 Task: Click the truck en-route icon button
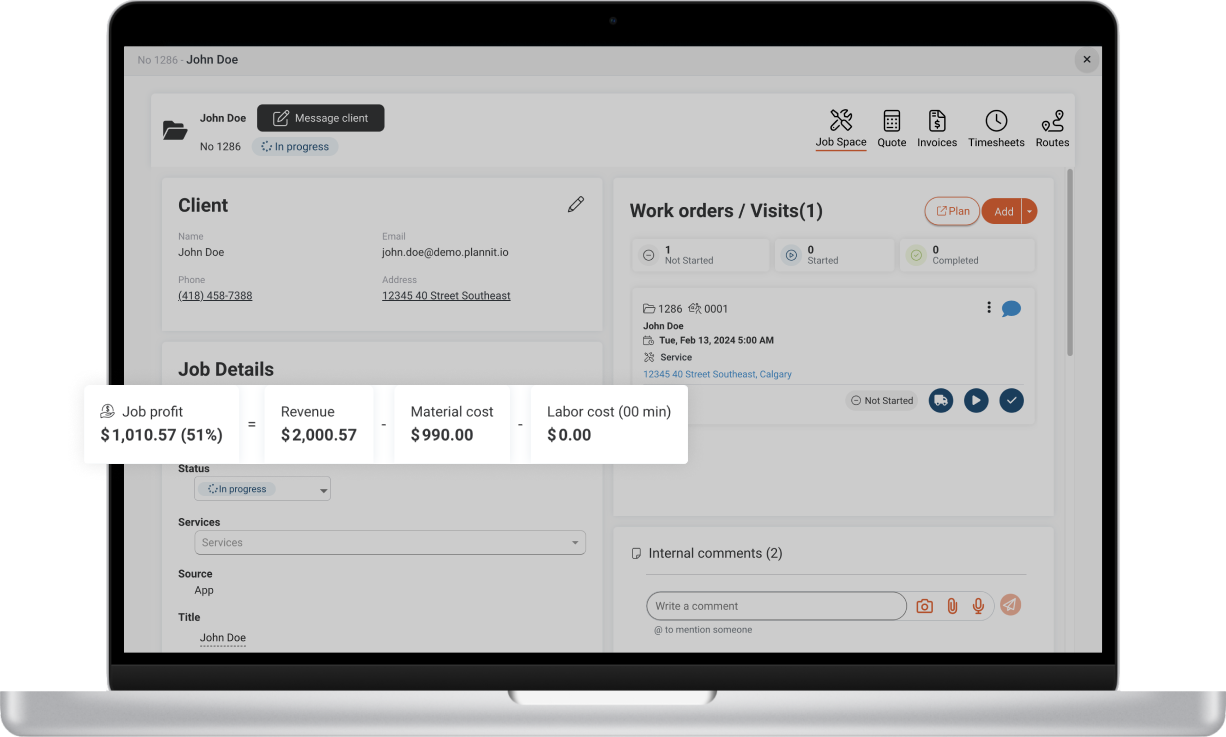click(940, 400)
